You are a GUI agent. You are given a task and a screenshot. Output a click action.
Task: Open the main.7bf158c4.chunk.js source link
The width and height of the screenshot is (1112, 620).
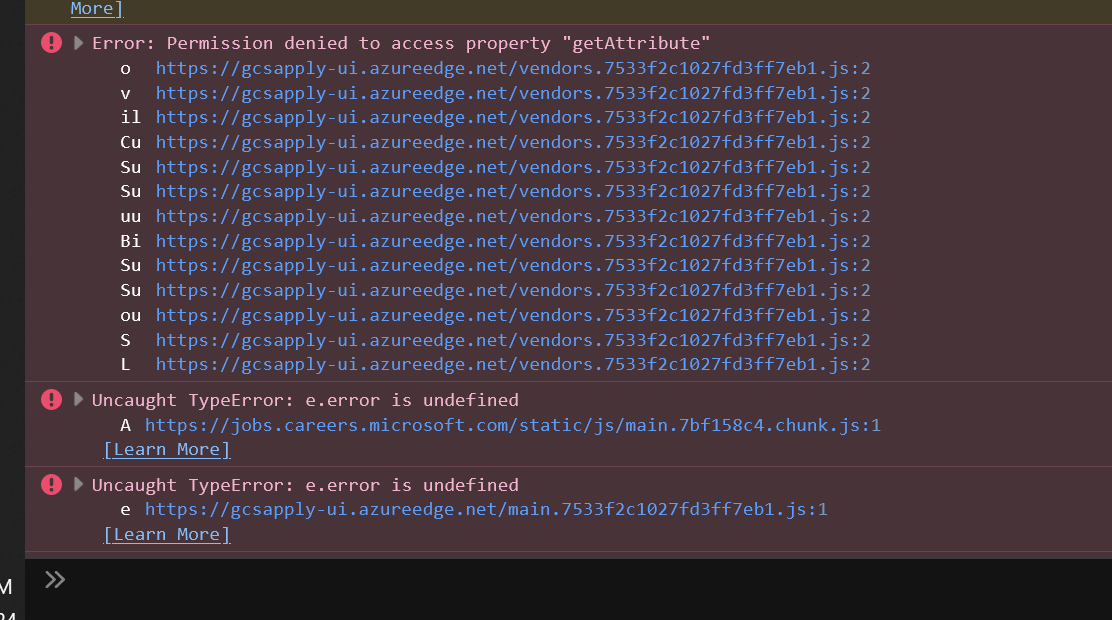pyautogui.click(x=513, y=425)
